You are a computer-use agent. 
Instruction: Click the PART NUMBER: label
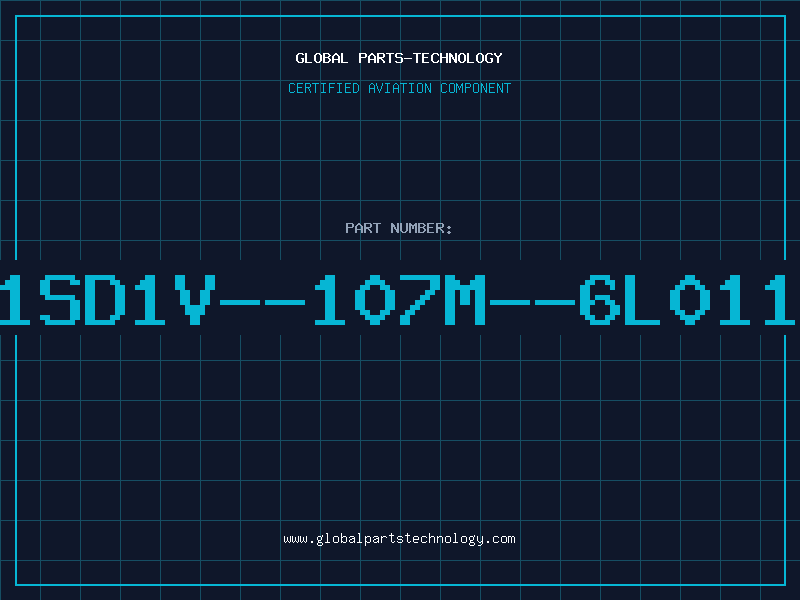[399, 228]
